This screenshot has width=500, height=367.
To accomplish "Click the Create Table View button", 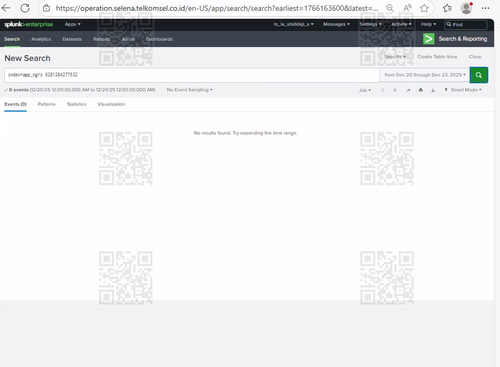I will click(437, 57).
